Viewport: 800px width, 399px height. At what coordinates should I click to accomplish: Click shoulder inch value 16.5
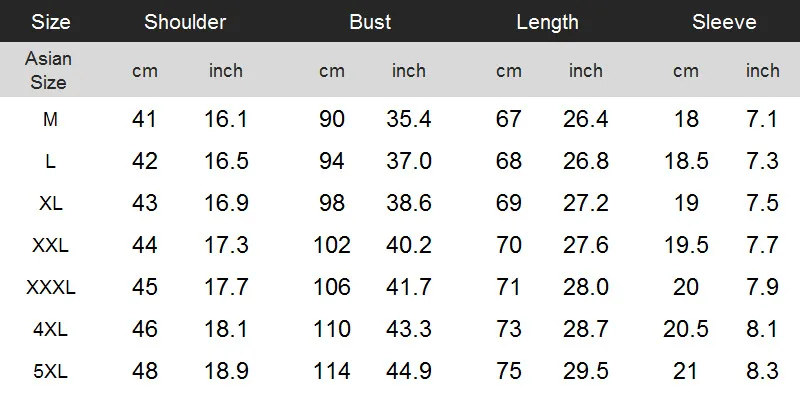[x=226, y=161]
